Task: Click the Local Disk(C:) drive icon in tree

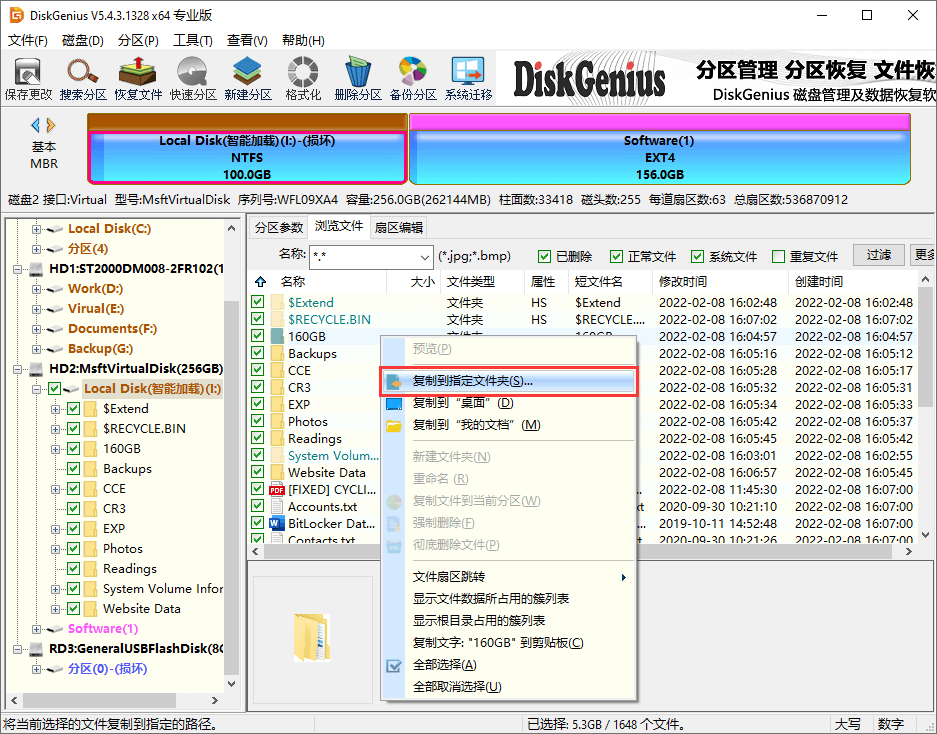Action: (55, 229)
